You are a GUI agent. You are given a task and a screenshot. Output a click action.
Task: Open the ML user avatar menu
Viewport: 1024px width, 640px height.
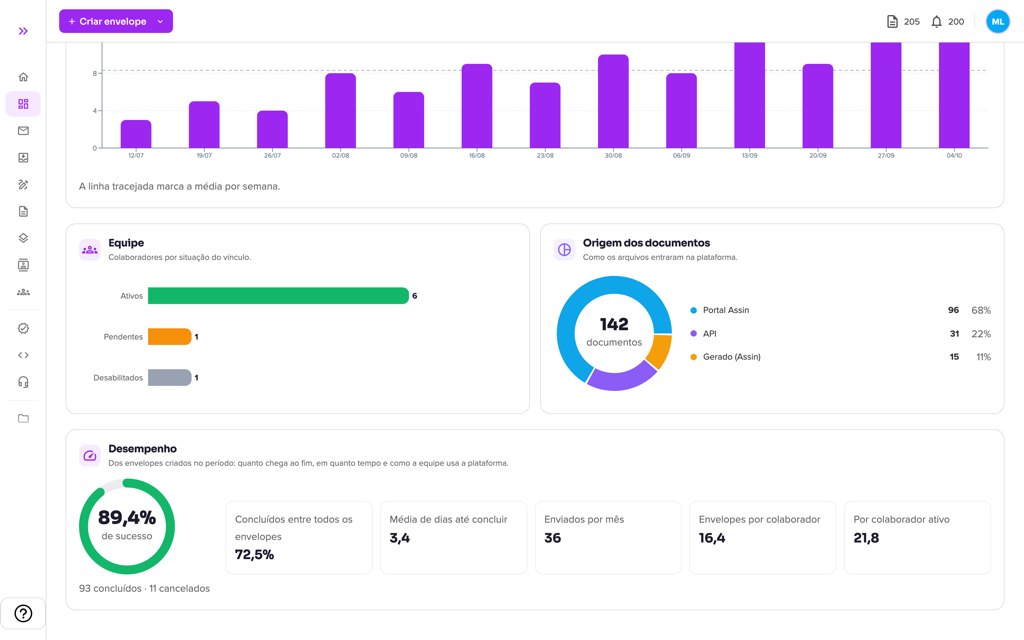[997, 22]
